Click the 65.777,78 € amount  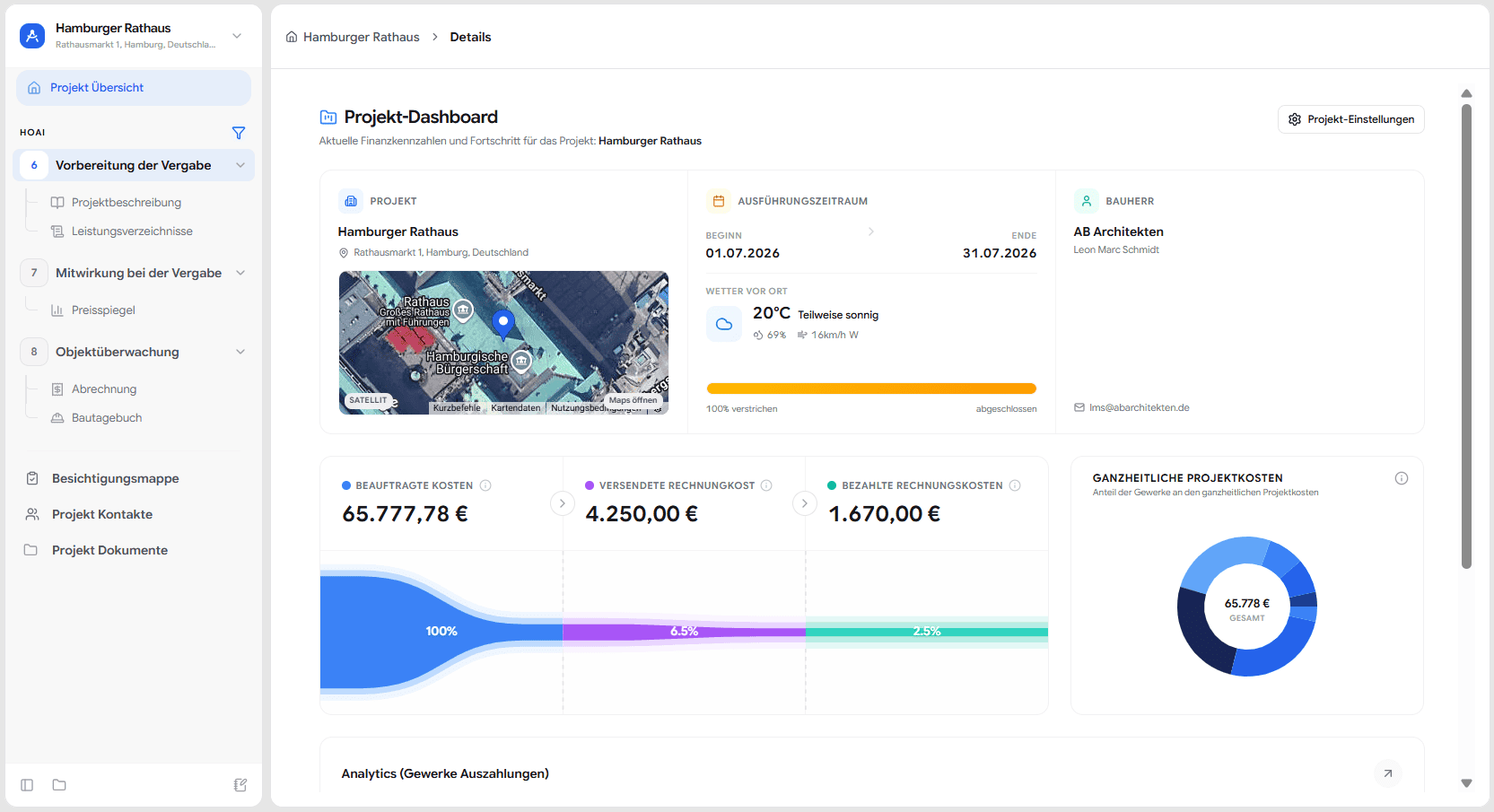click(406, 514)
